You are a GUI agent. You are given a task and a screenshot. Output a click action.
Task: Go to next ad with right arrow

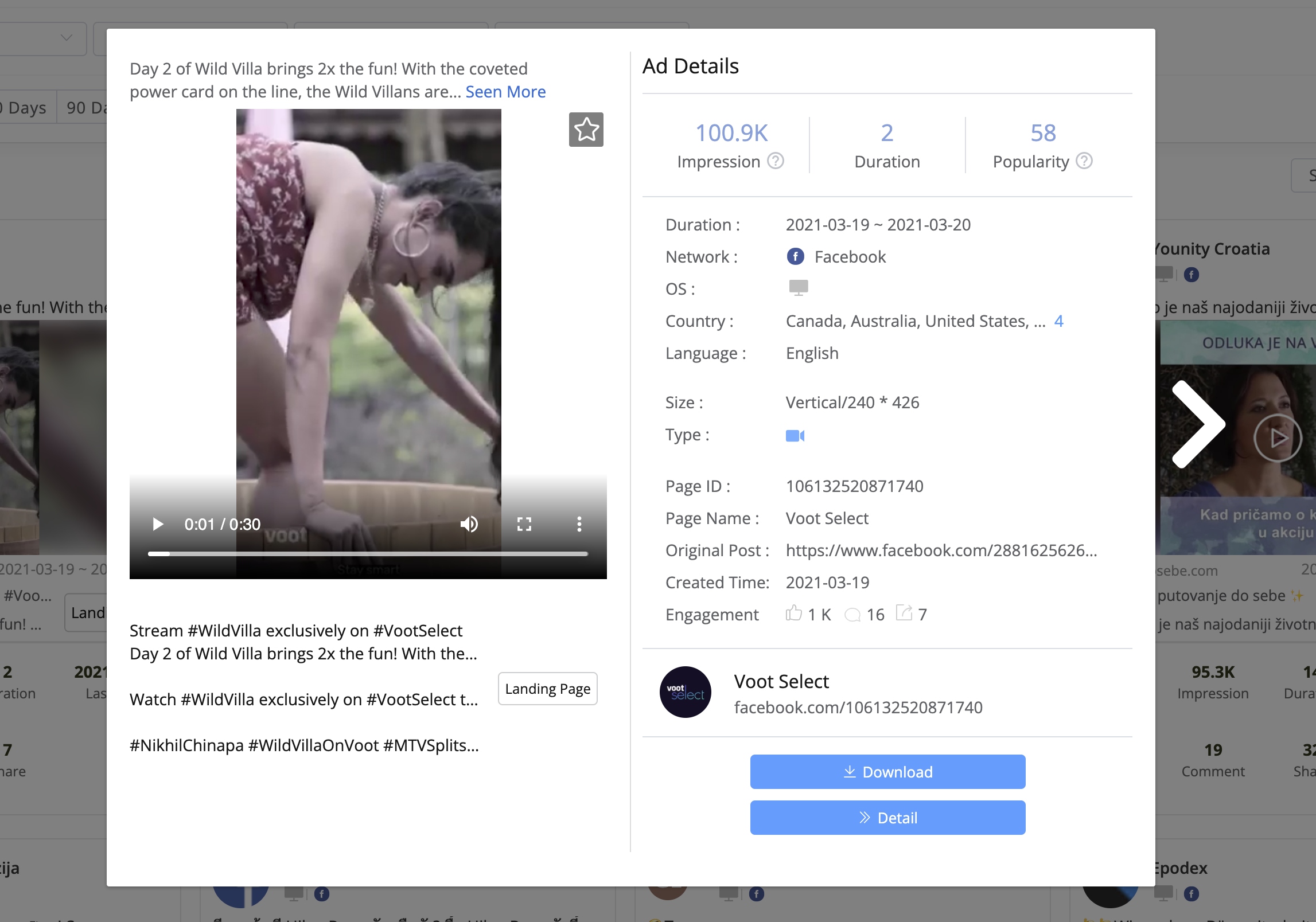tap(1198, 424)
